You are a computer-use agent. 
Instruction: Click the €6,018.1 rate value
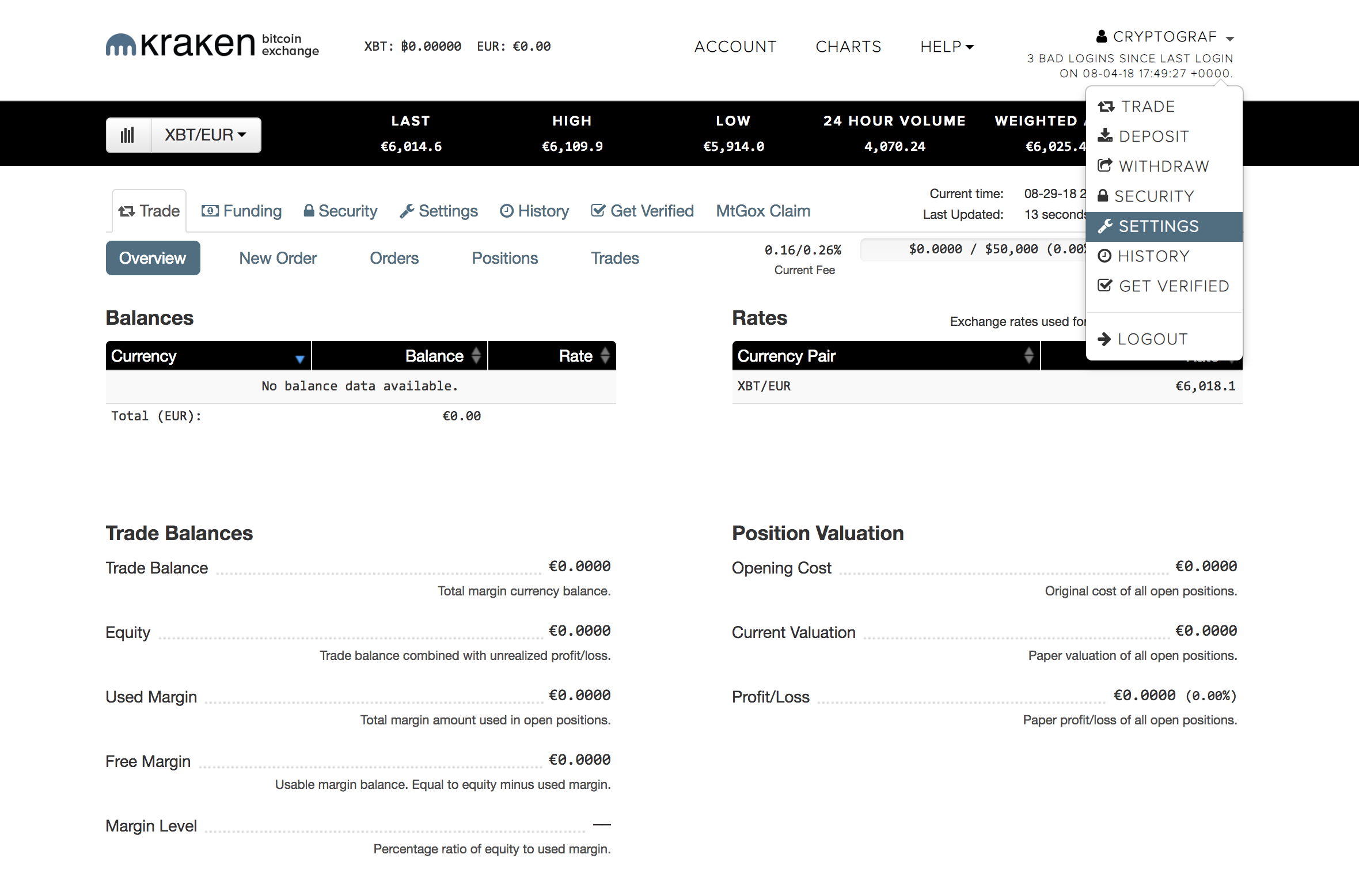[1205, 386]
